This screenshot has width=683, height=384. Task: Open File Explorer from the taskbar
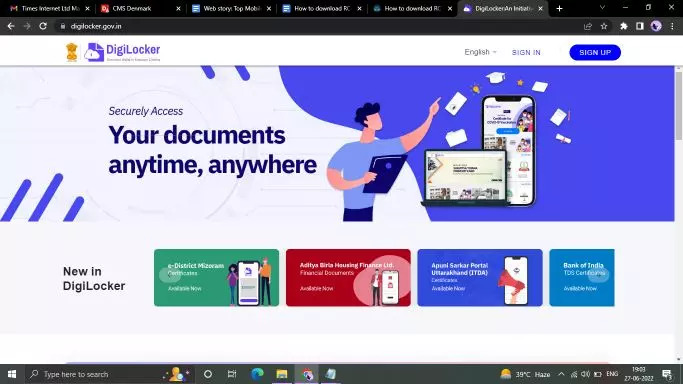click(282, 374)
